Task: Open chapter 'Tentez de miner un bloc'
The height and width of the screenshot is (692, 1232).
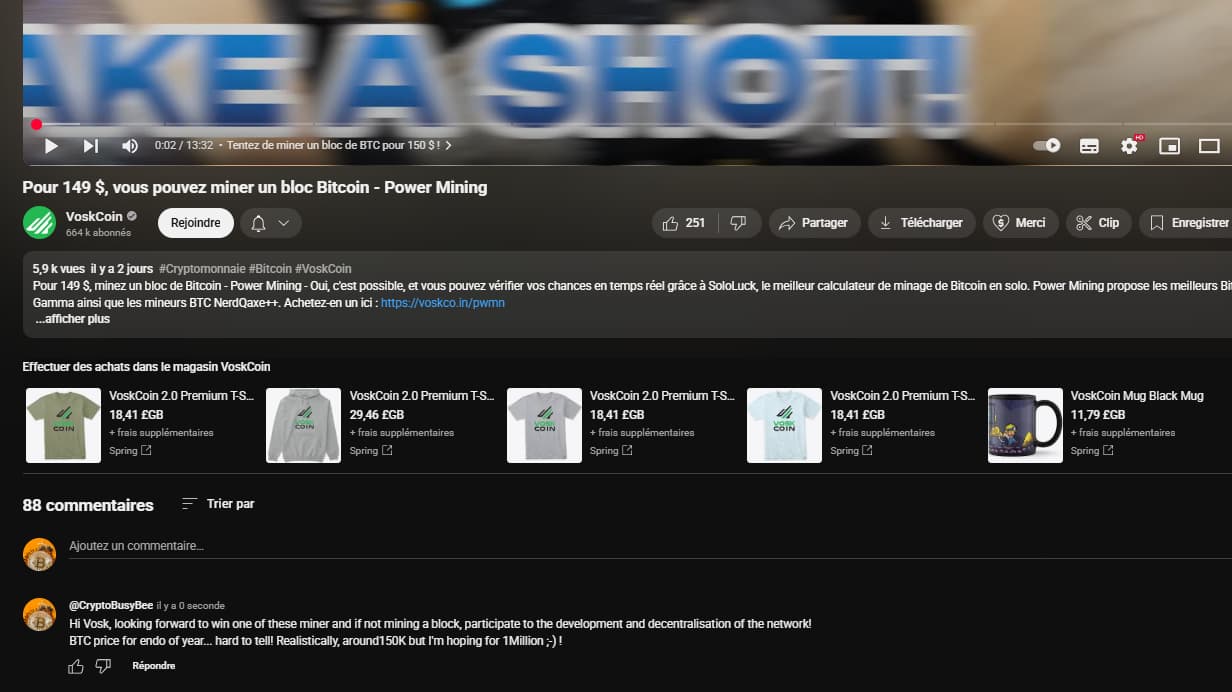Action: 339,145
